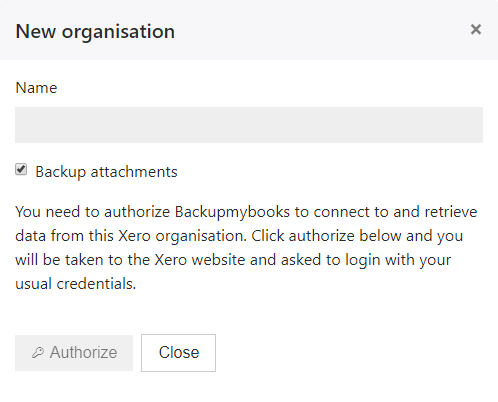Click the Close button
The height and width of the screenshot is (402, 498).
178,353
